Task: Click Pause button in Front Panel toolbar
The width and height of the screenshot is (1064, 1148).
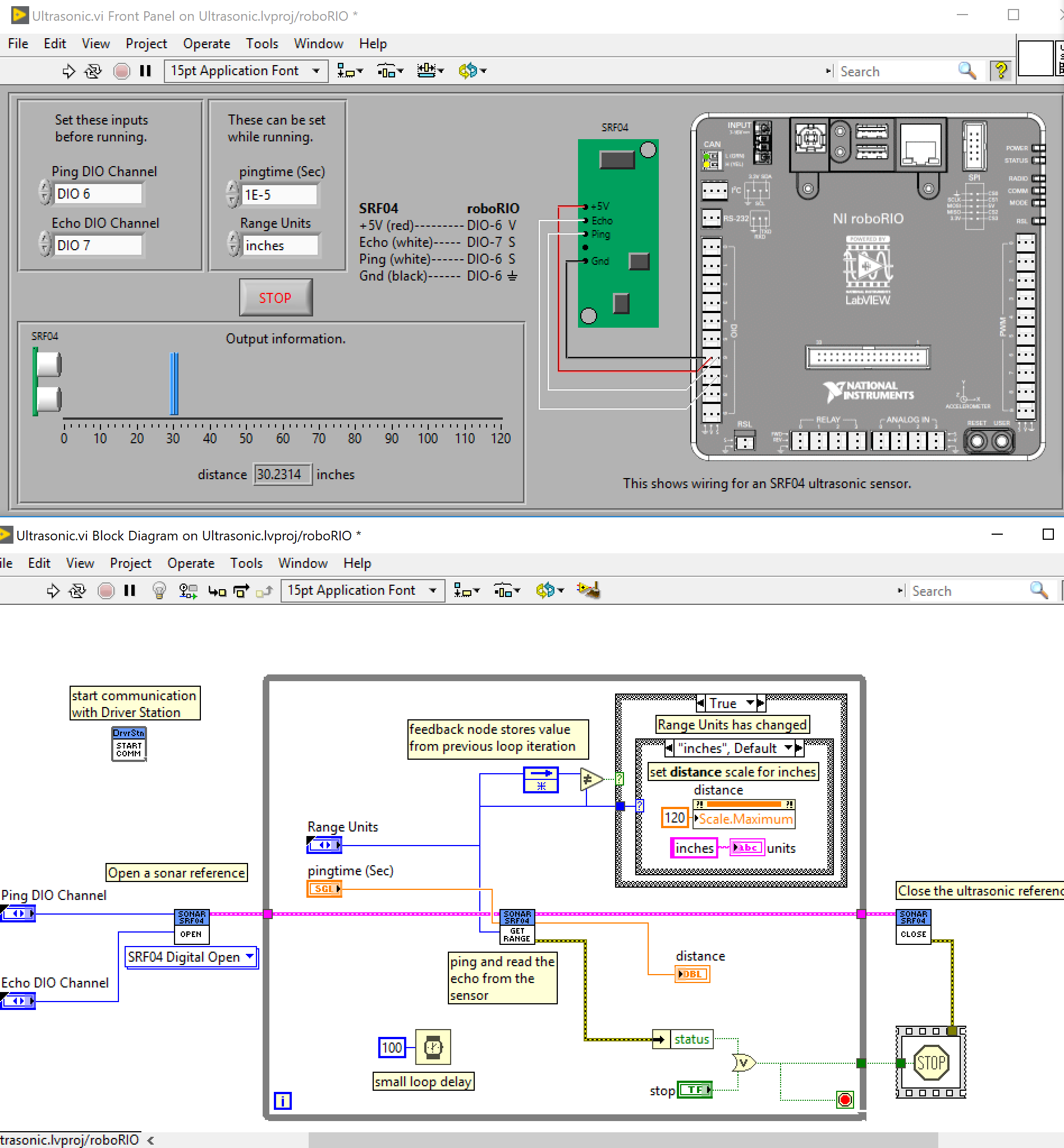Action: 146,71
